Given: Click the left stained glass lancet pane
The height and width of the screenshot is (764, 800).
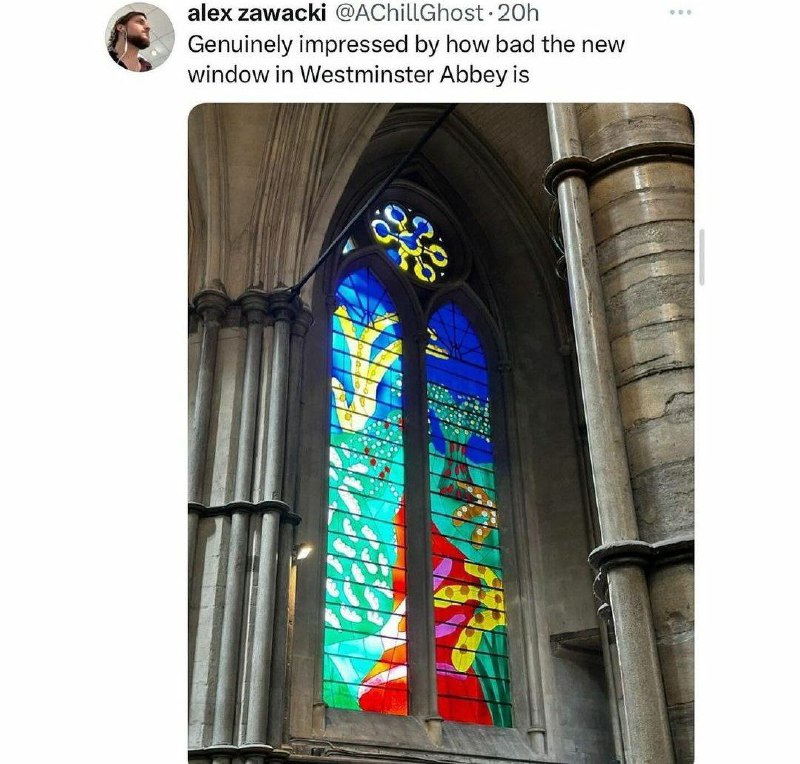Looking at the screenshot, I should pyautogui.click(x=365, y=490).
